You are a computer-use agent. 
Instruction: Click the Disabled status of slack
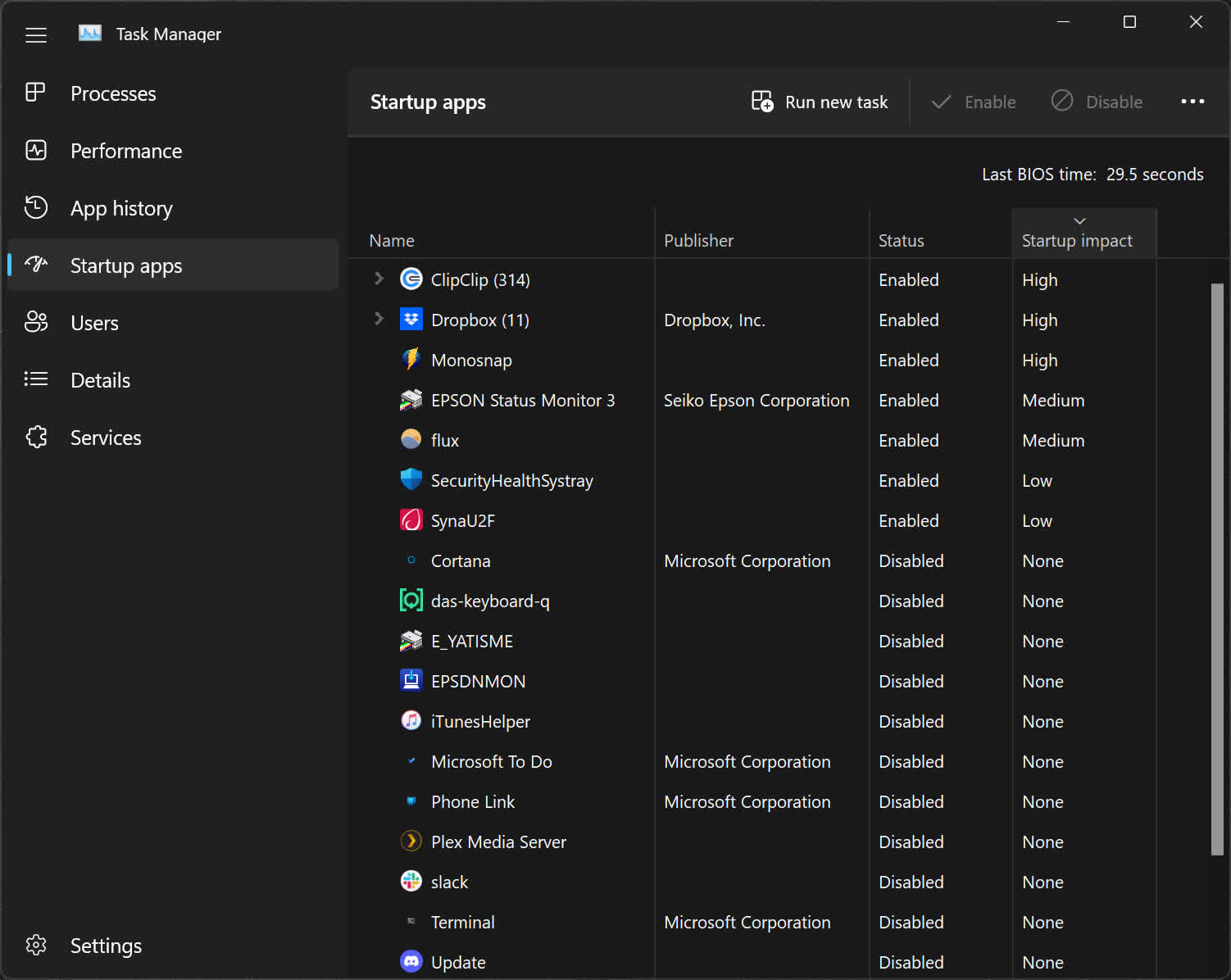[911, 882]
